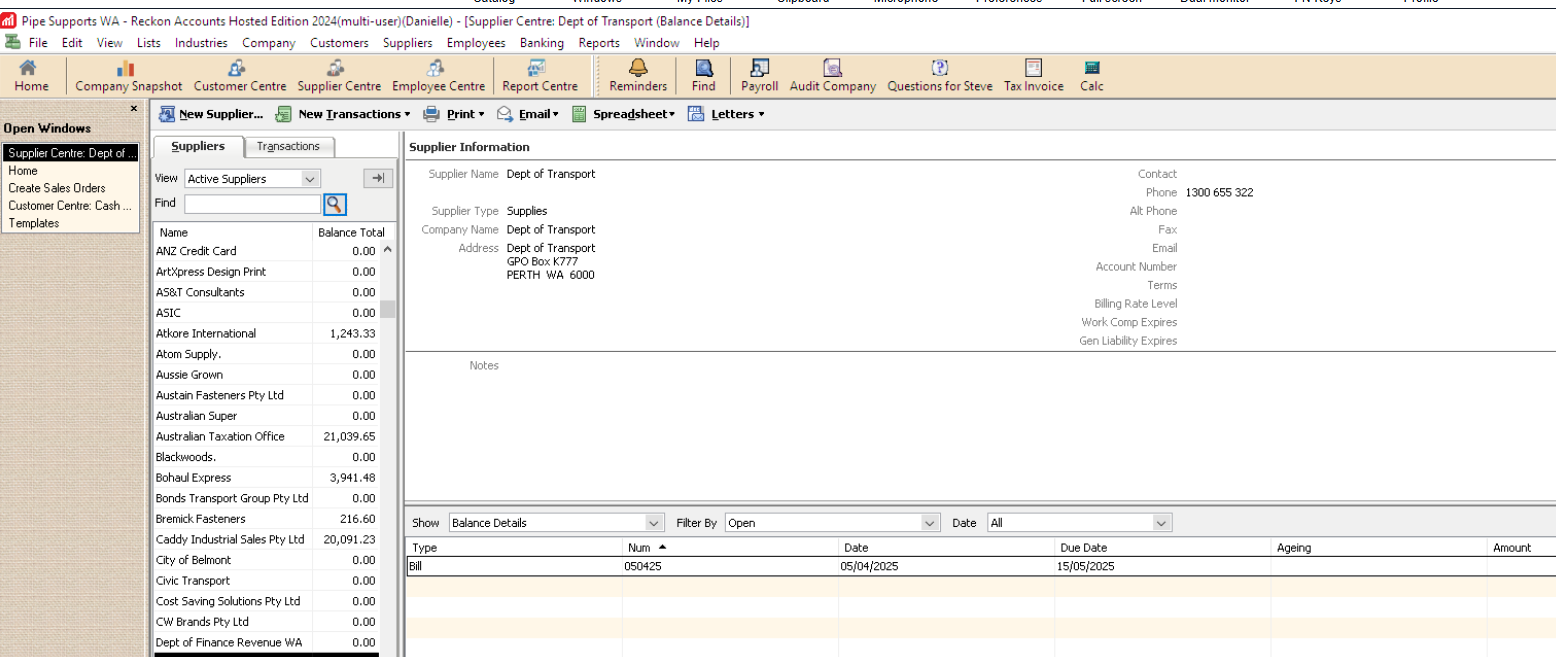
Task: Open the Help menu
Action: (707, 43)
